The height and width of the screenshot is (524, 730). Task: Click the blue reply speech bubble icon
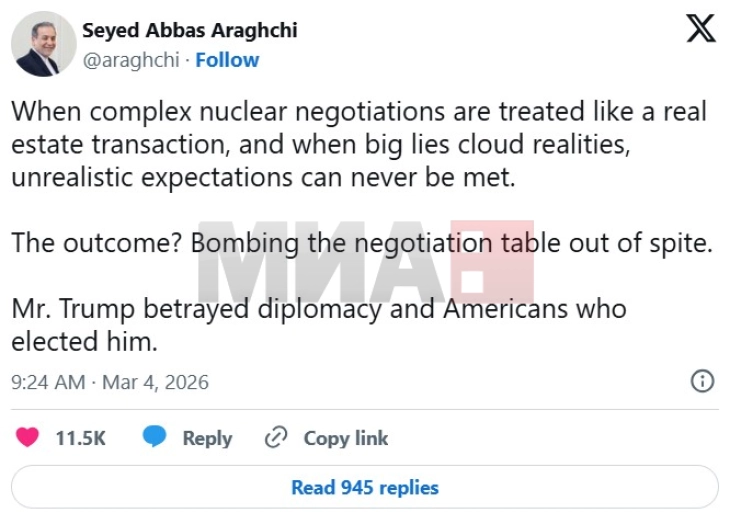154,438
